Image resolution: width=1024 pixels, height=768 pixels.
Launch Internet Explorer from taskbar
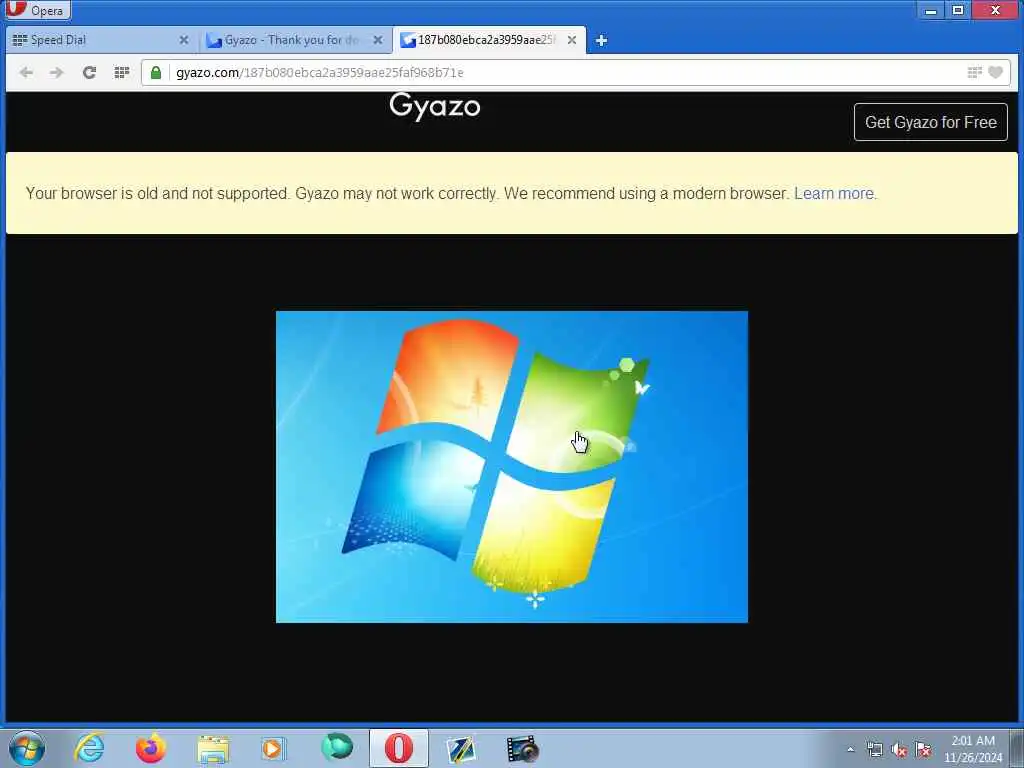tap(89, 748)
